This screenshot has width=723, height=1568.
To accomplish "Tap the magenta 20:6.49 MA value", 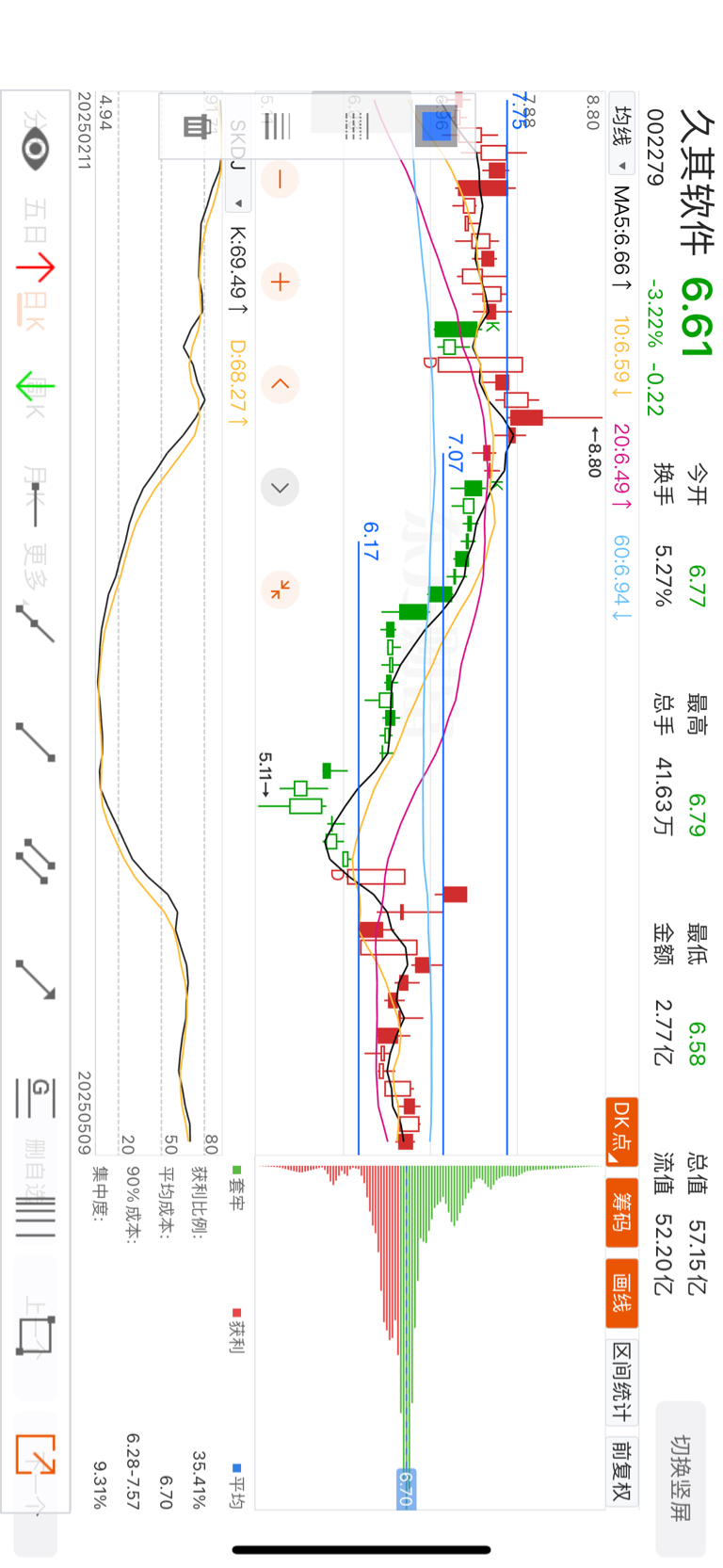I will coord(621,466).
